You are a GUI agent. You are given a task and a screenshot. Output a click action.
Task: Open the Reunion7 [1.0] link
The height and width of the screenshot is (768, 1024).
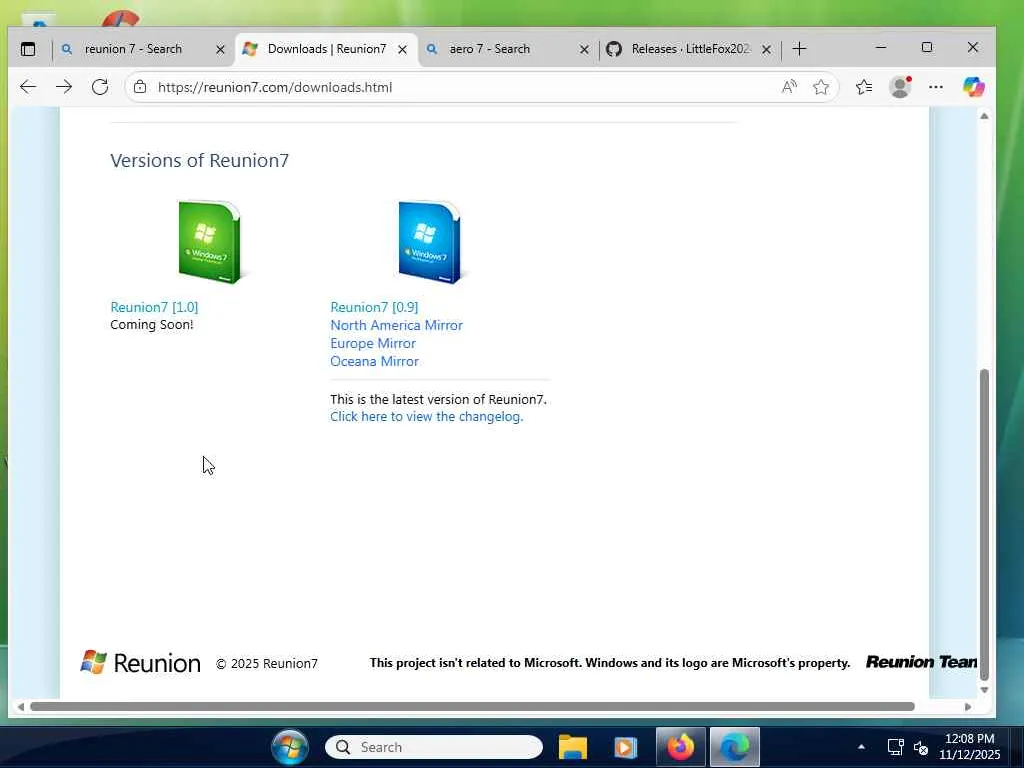click(x=154, y=307)
